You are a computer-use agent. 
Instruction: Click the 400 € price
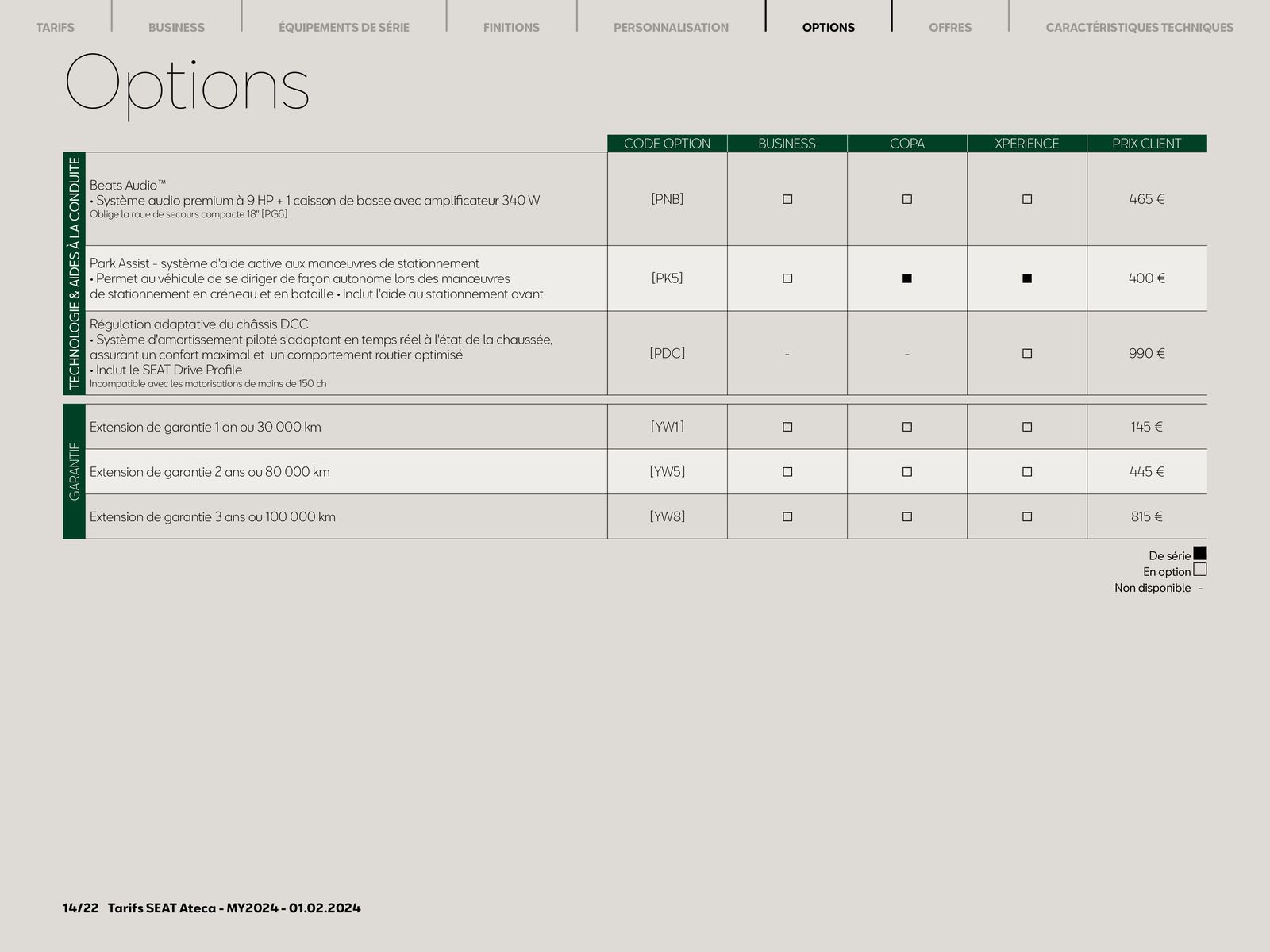(x=1147, y=278)
